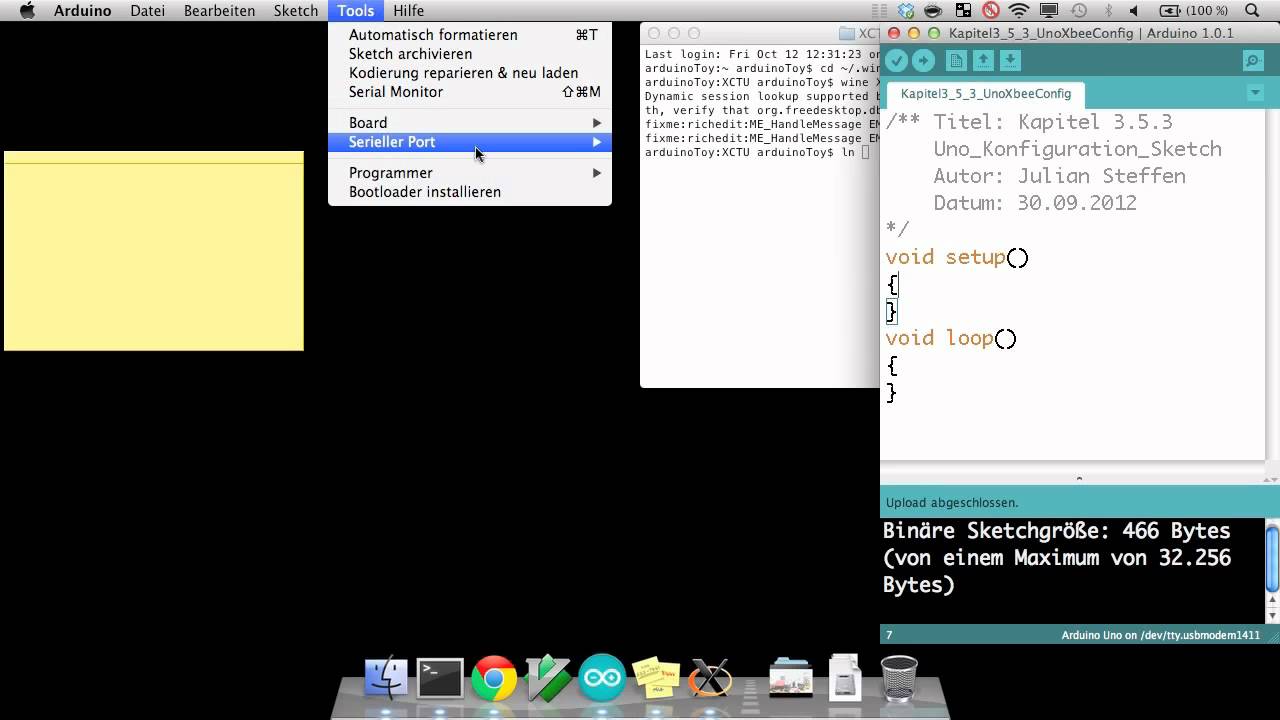Open the Bearbeiten menu

click(x=219, y=10)
